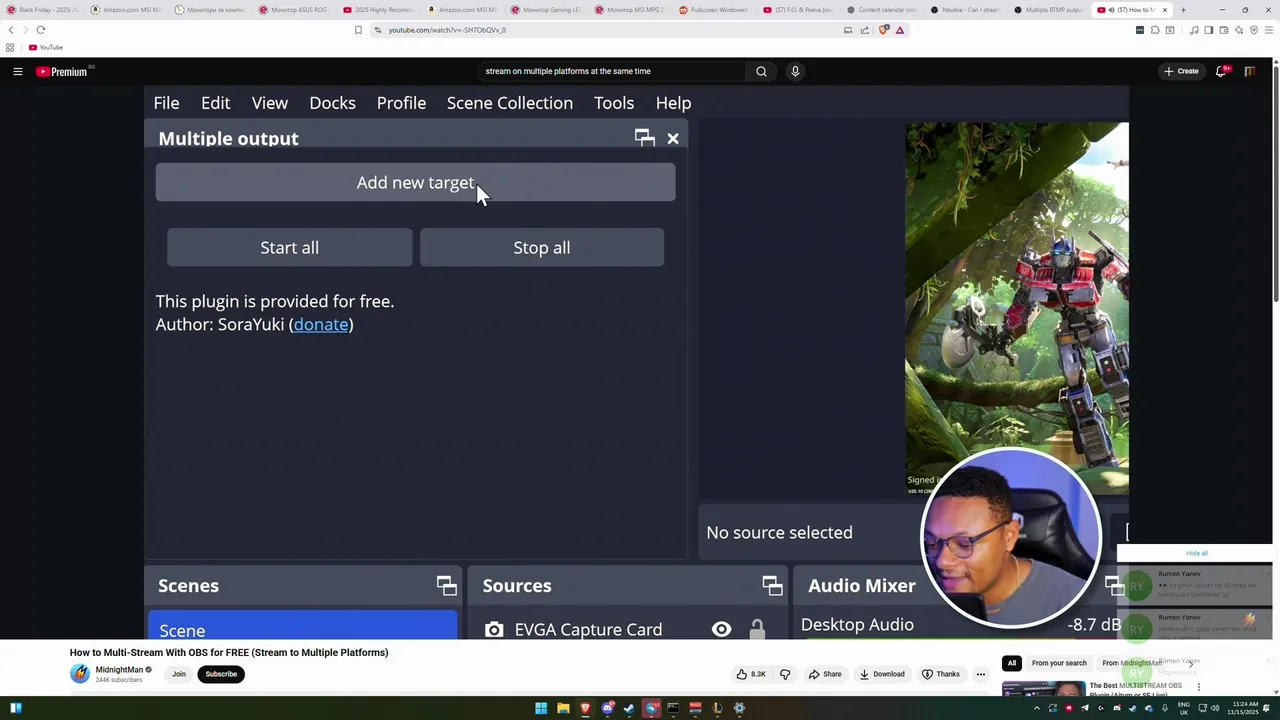
Task: Open the Profile menu in OBS
Action: click(401, 103)
